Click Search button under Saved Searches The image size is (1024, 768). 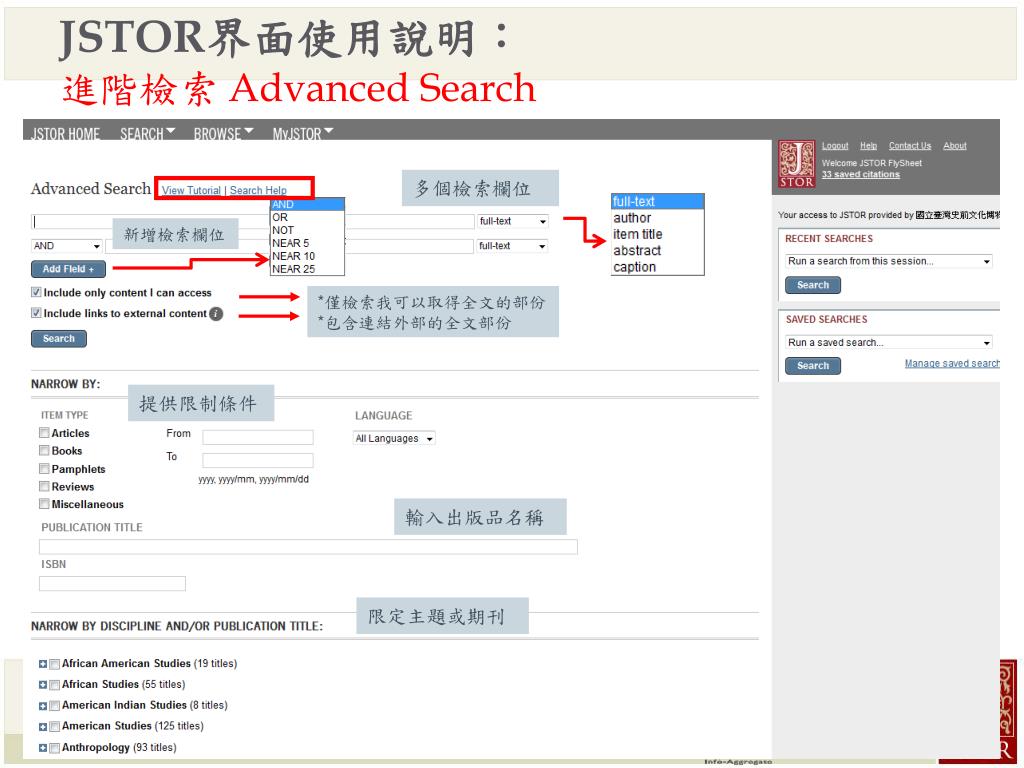[x=813, y=366]
